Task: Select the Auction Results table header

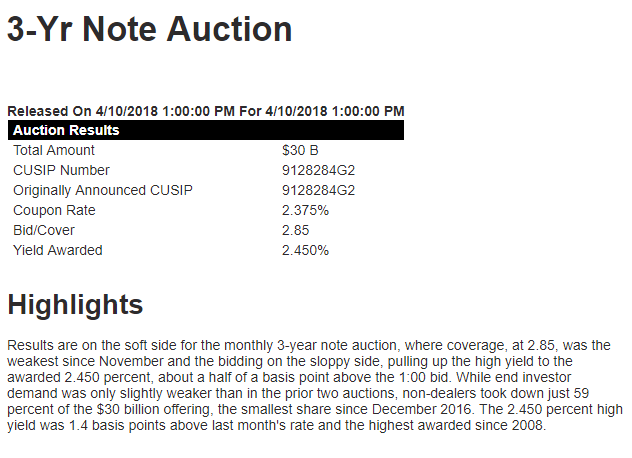Action: tap(206, 130)
